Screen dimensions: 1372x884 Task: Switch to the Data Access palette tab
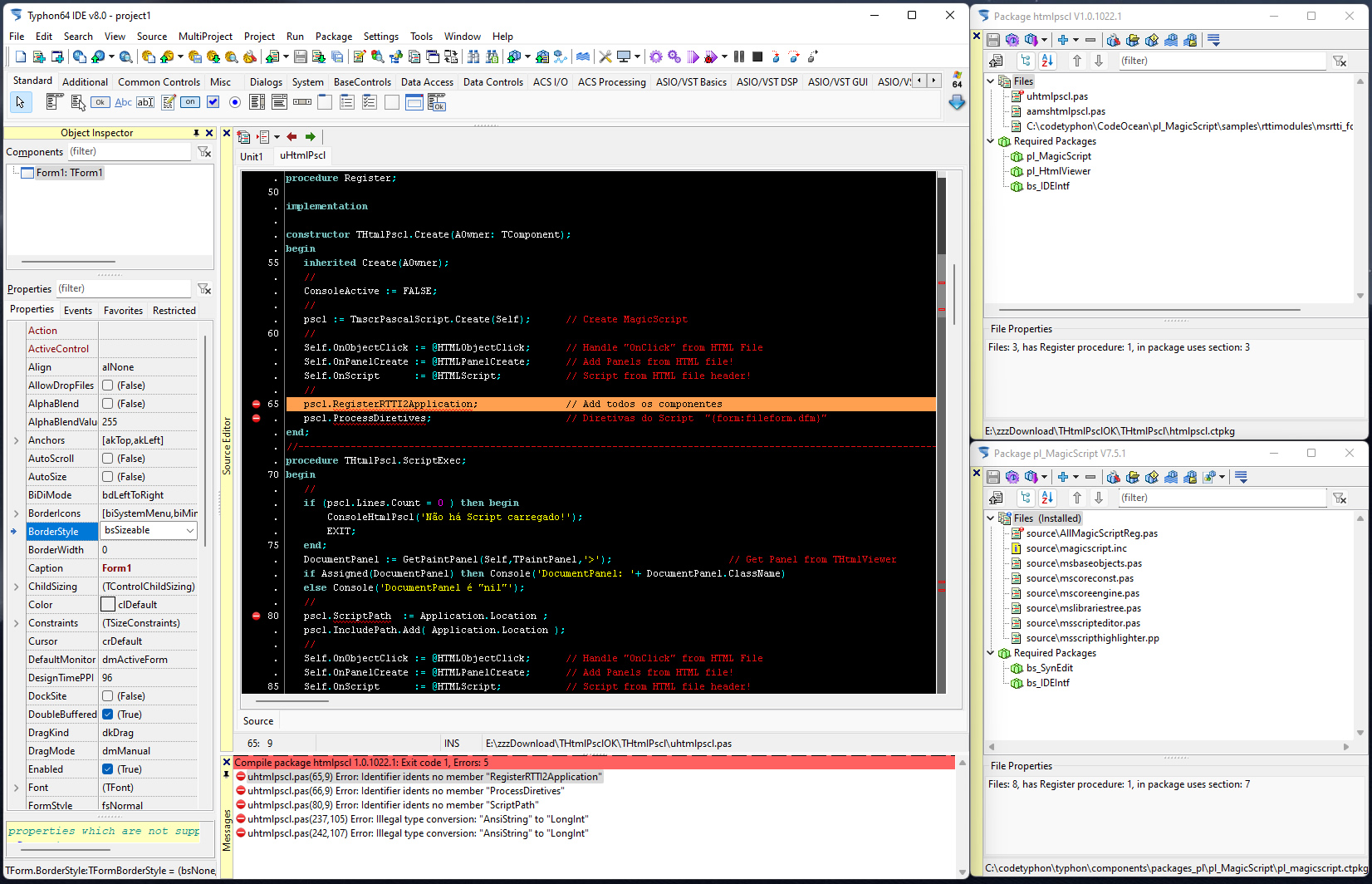tap(427, 81)
